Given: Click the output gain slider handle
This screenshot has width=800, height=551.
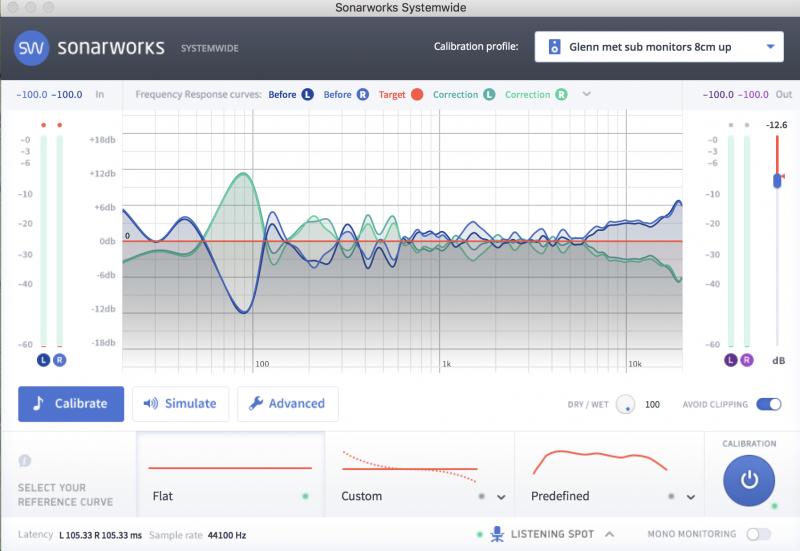Looking at the screenshot, I should point(777,180).
